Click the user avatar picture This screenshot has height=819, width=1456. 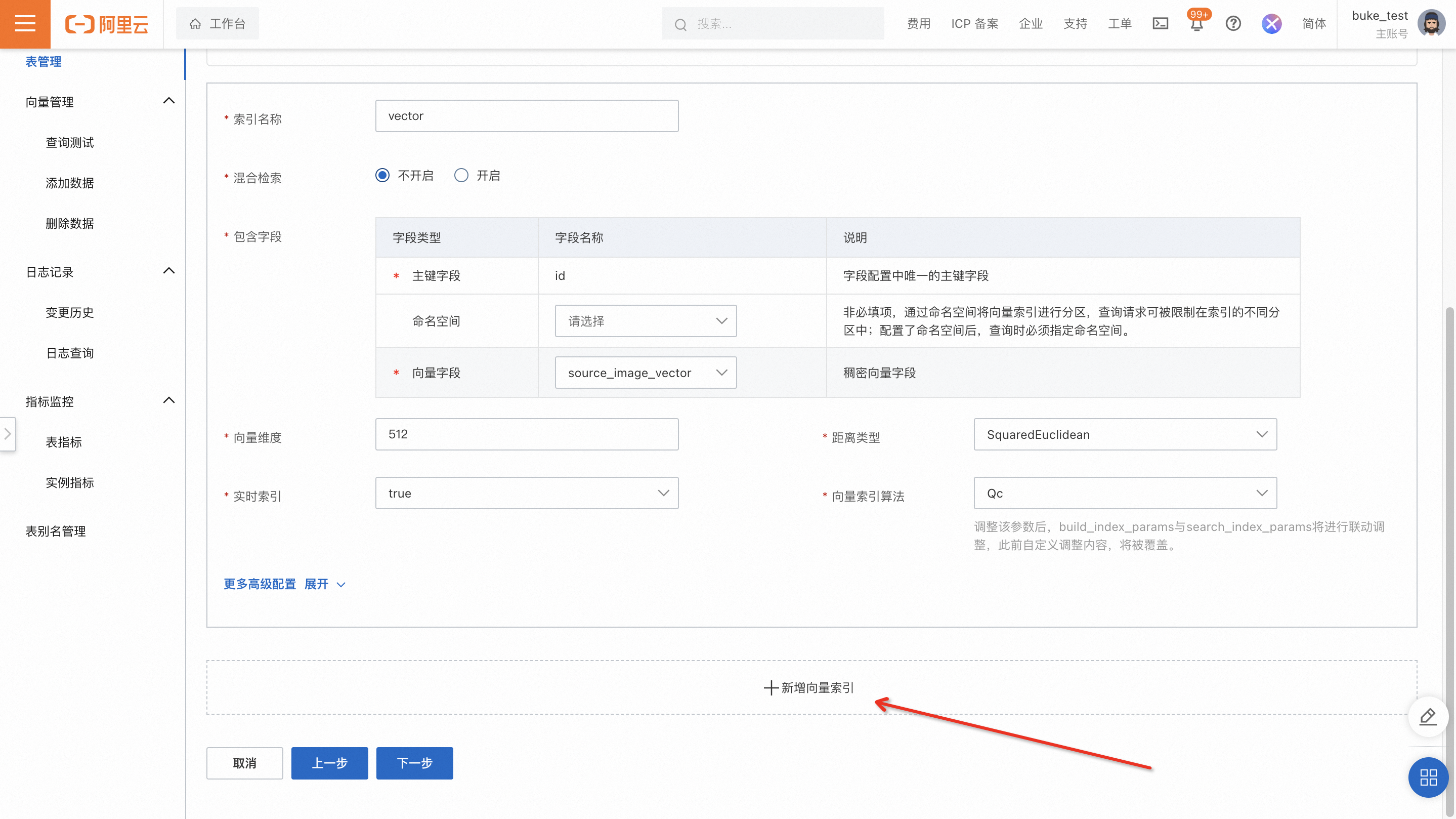1431,24
